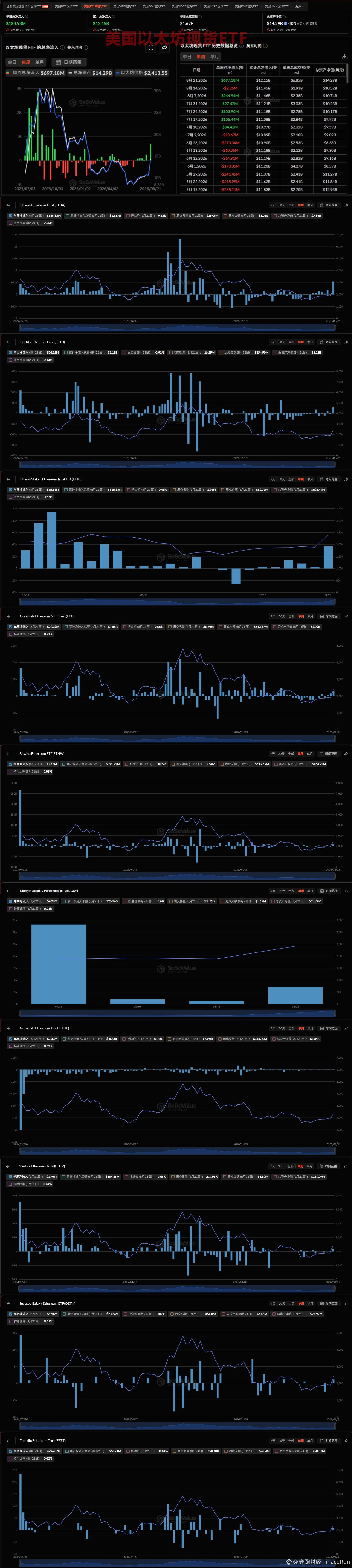Click the 总净资产 legend item in inflow chart

(90, 73)
